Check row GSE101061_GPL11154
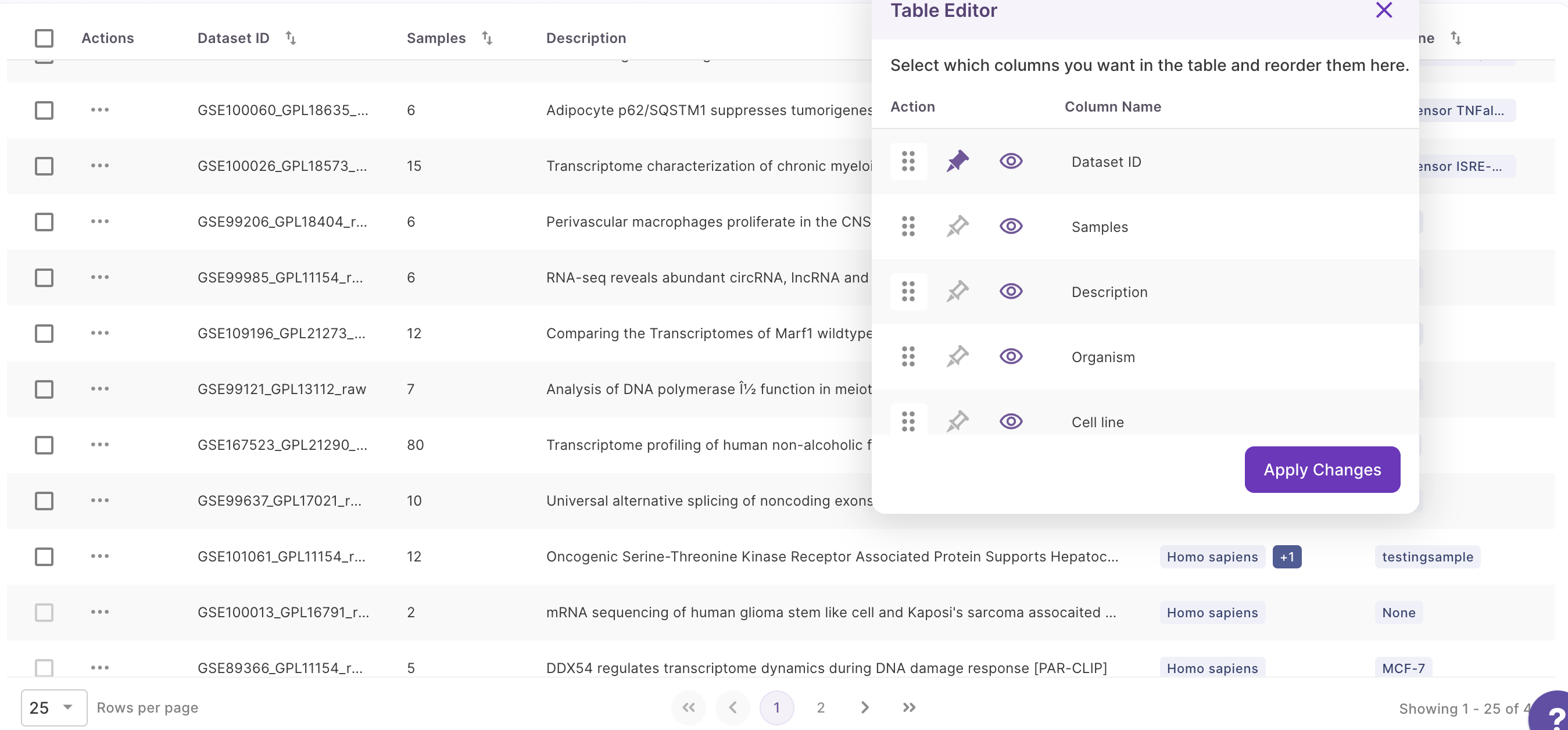 [44, 556]
